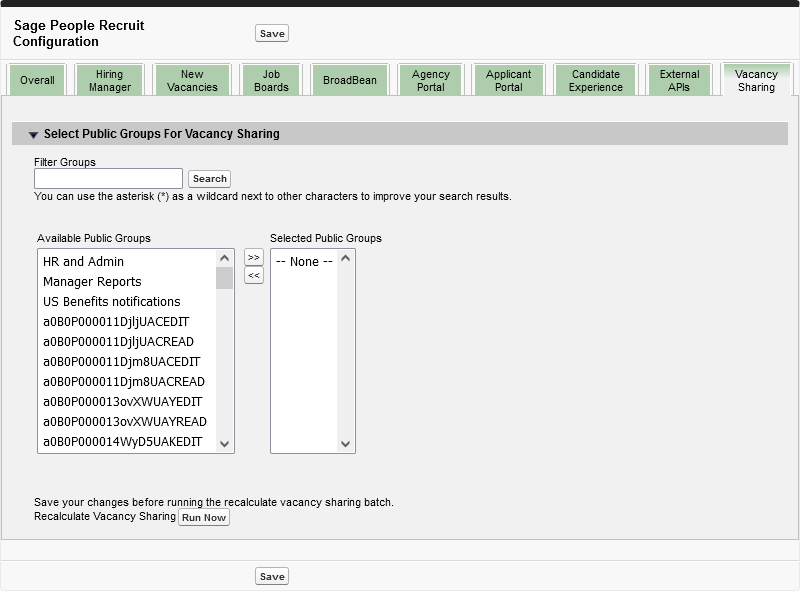Choose US Benefits notifications in list
800x591 pixels.
pos(112,302)
